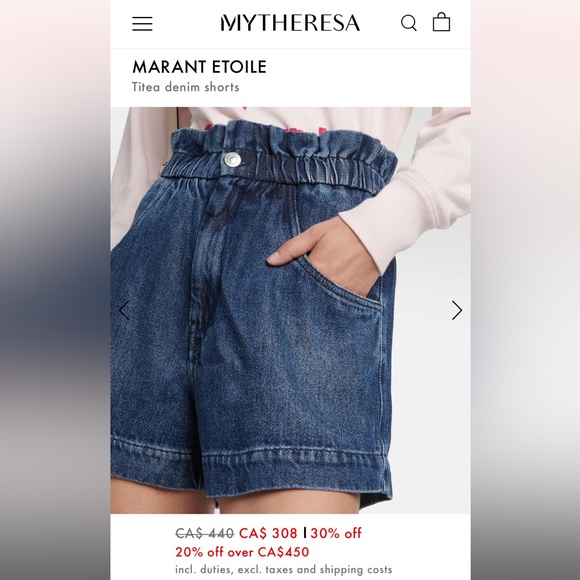Click the blurred area left of page
The height and width of the screenshot is (580, 580).
tap(55, 290)
